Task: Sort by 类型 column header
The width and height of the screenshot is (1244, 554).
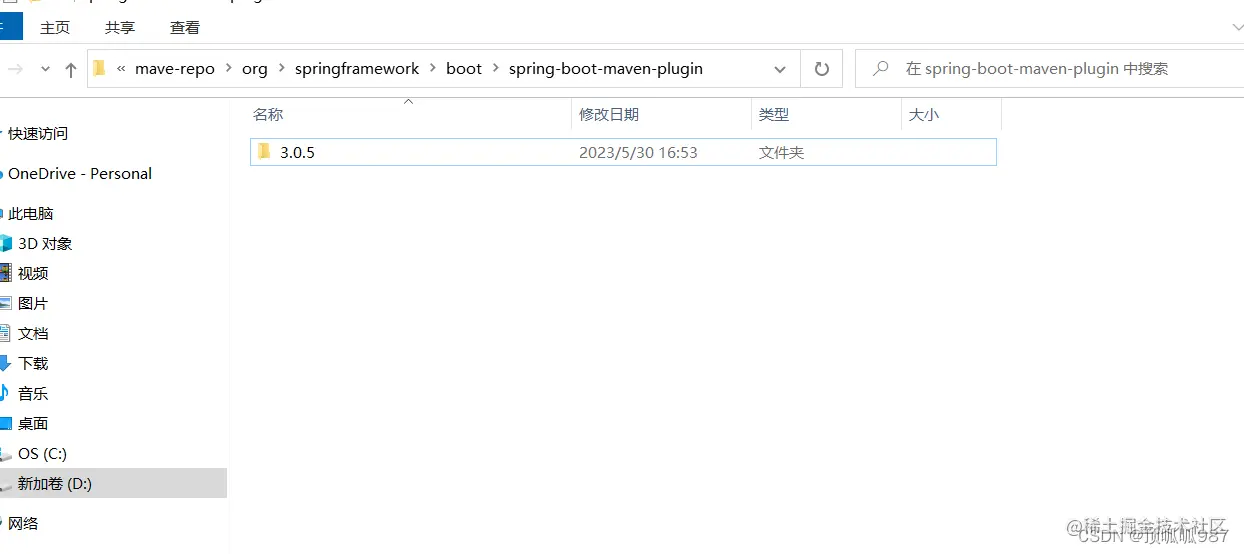Action: [x=774, y=115]
